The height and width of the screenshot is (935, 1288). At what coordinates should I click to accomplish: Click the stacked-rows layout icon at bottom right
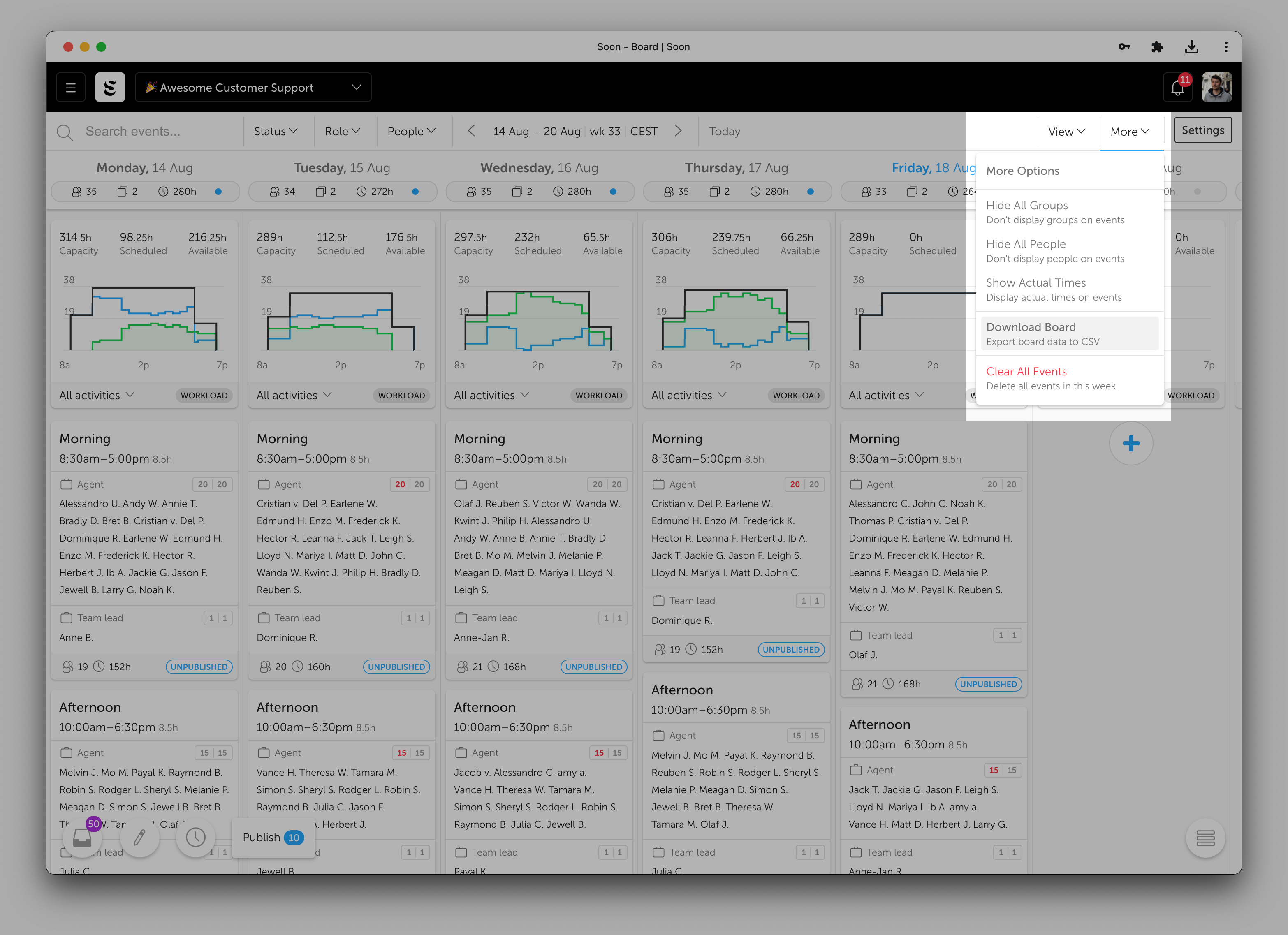coord(1205,838)
